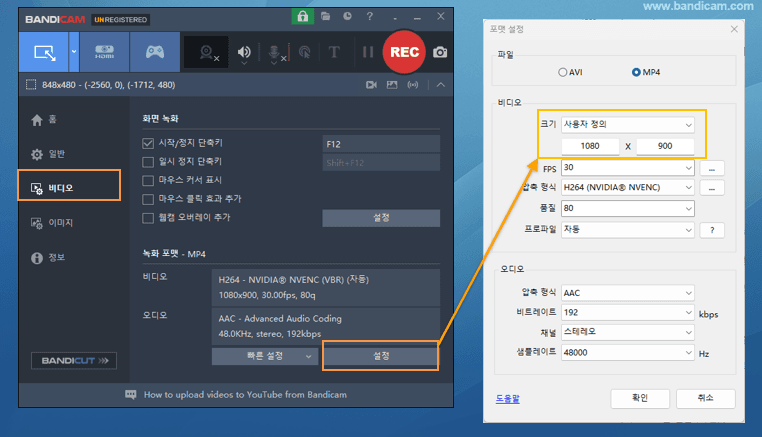Viewport: 762px width, 437px height.
Task: Confirm format settings with 확인
Action: tap(640, 399)
